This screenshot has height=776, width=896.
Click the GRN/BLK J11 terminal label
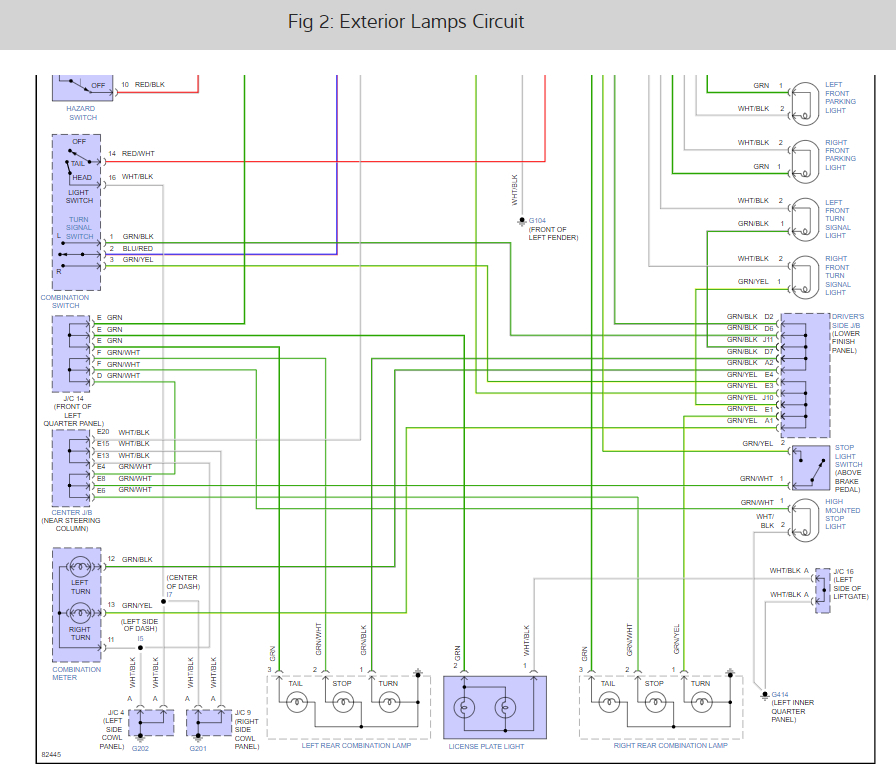tap(750, 339)
